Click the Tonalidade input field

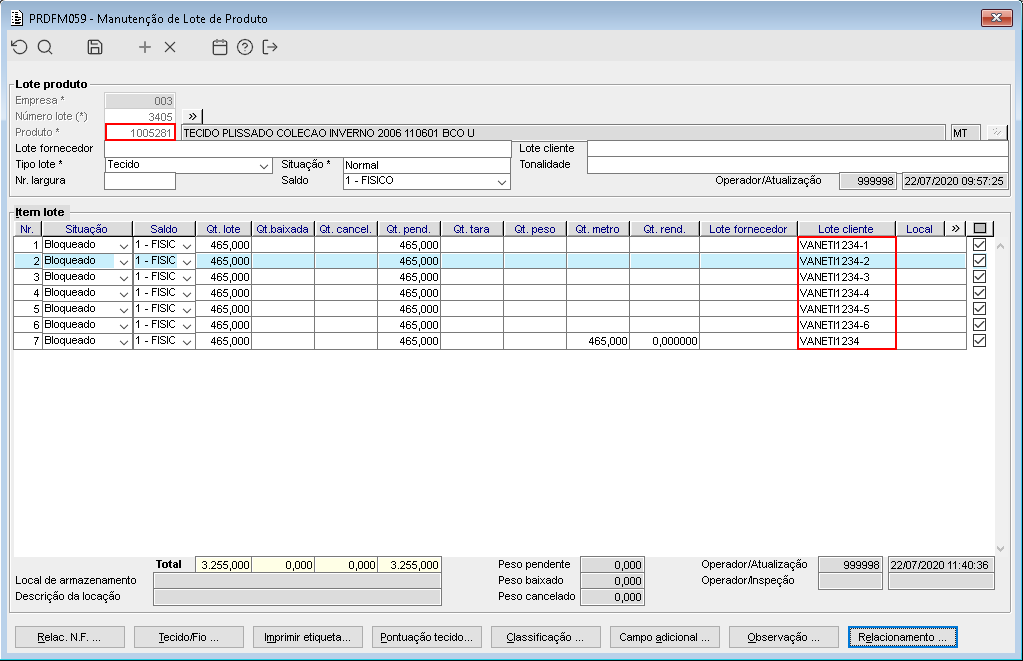797,165
